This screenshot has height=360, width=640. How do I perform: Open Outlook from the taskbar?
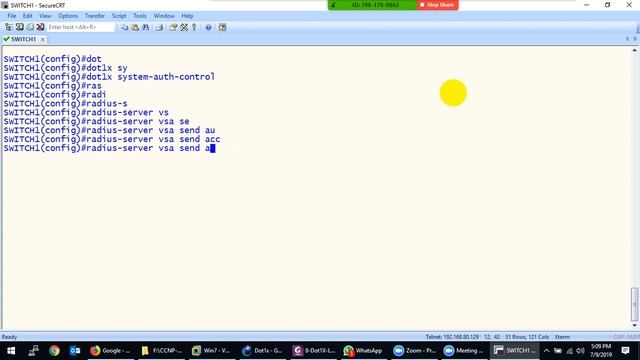pos(75,351)
